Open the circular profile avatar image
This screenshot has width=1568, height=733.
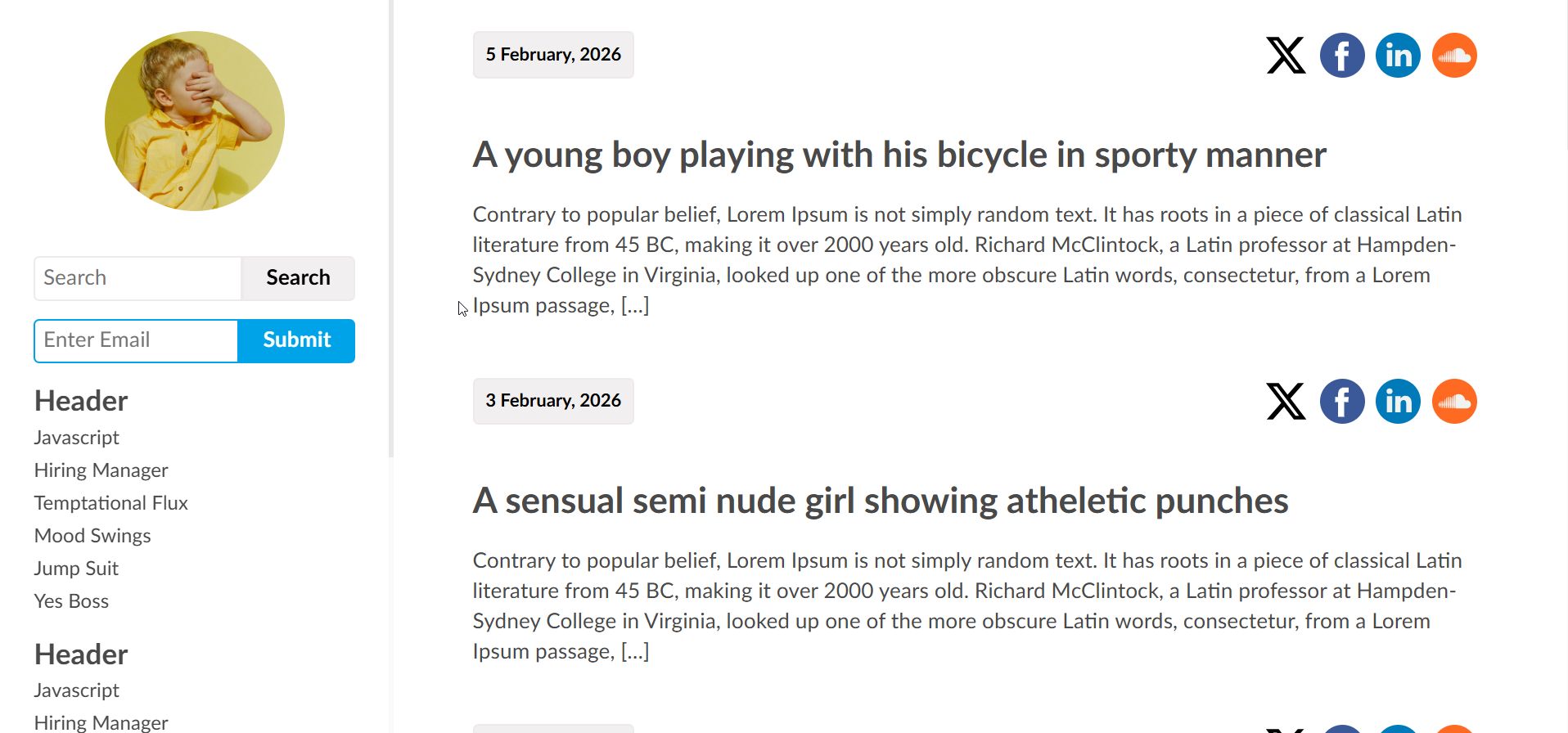195,121
